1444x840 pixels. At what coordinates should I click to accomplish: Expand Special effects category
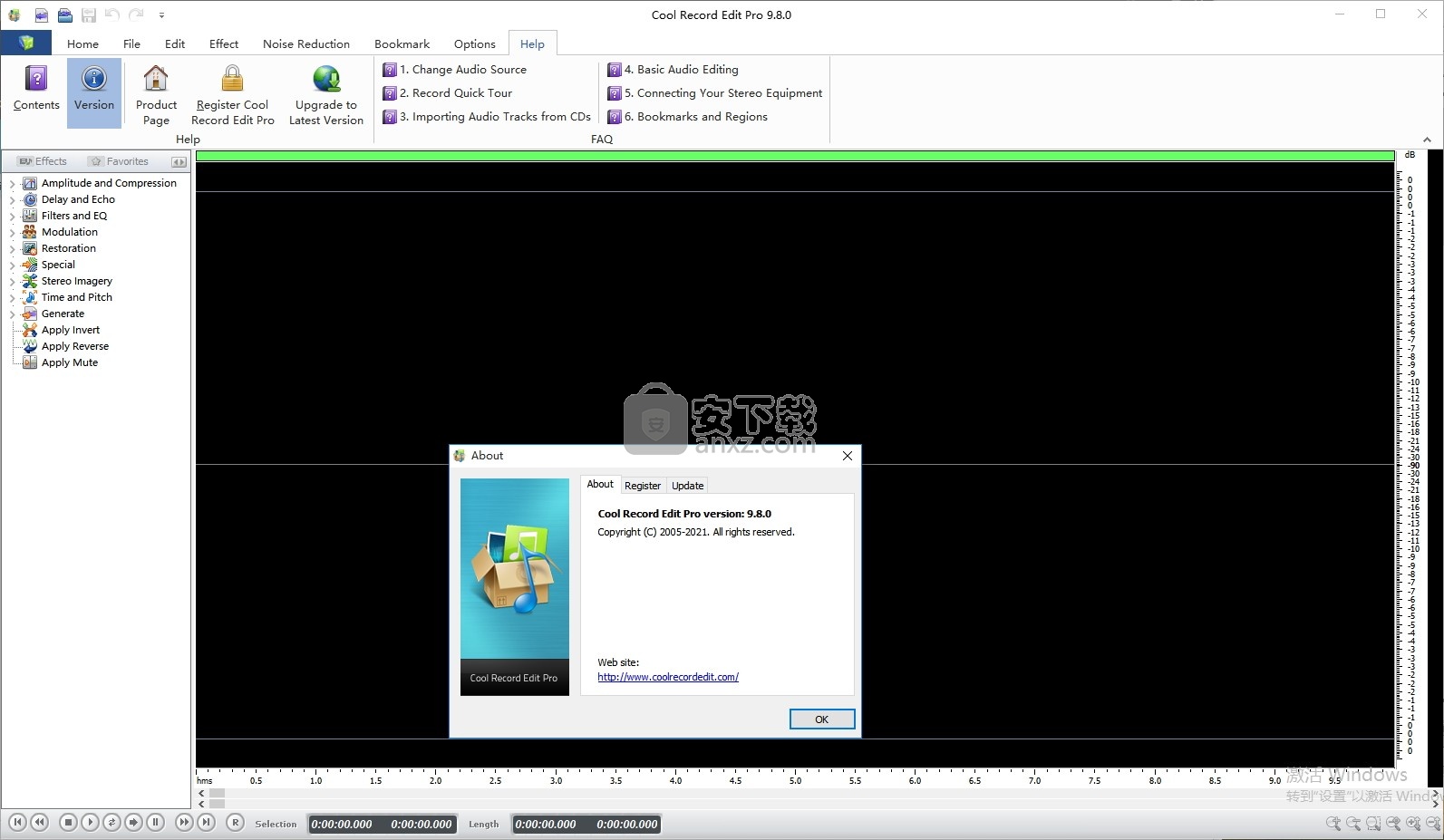(13, 265)
